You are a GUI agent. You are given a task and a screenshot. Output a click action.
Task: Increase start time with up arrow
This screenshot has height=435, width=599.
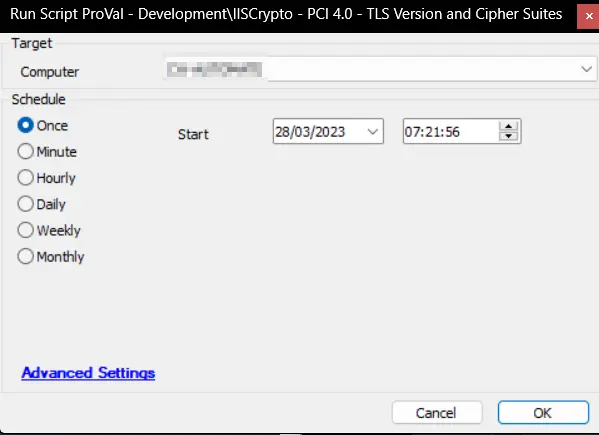(x=508, y=126)
